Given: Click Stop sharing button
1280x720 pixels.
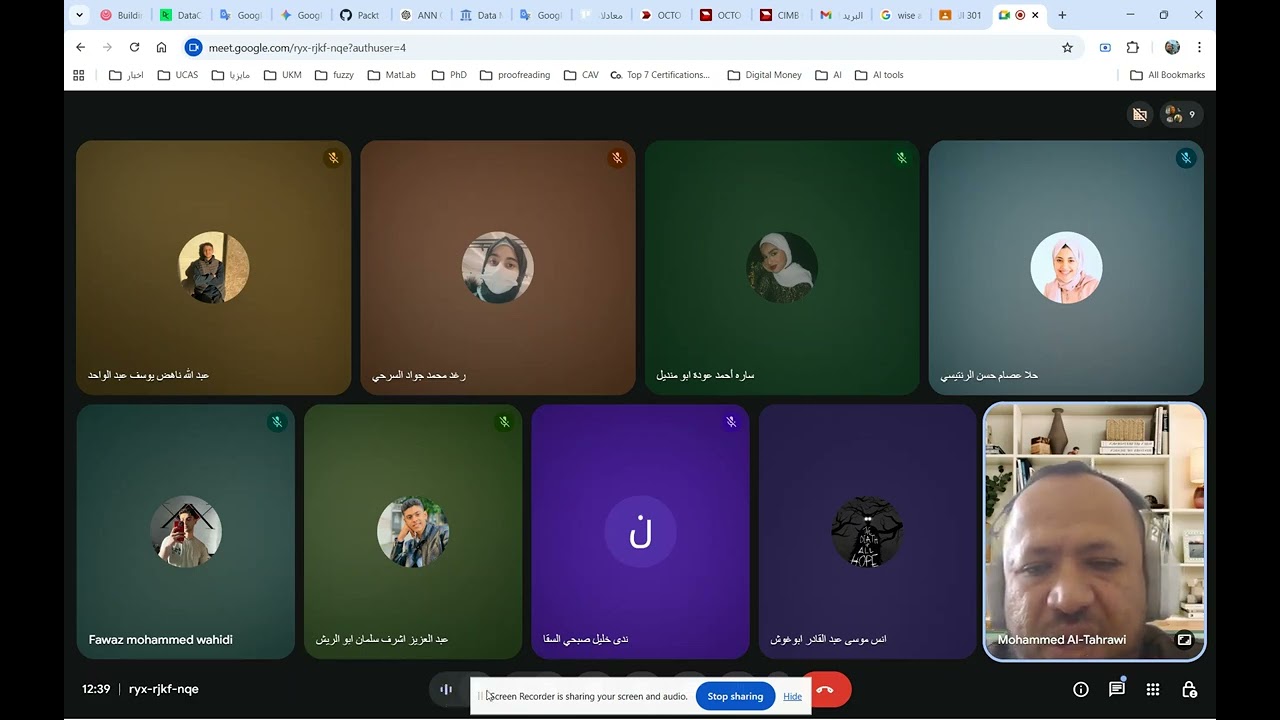Looking at the screenshot, I should [735, 696].
